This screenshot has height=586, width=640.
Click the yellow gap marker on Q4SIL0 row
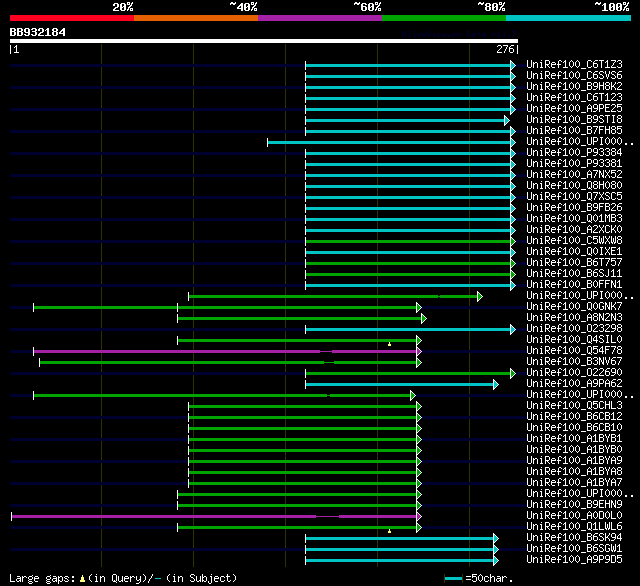[389, 344]
